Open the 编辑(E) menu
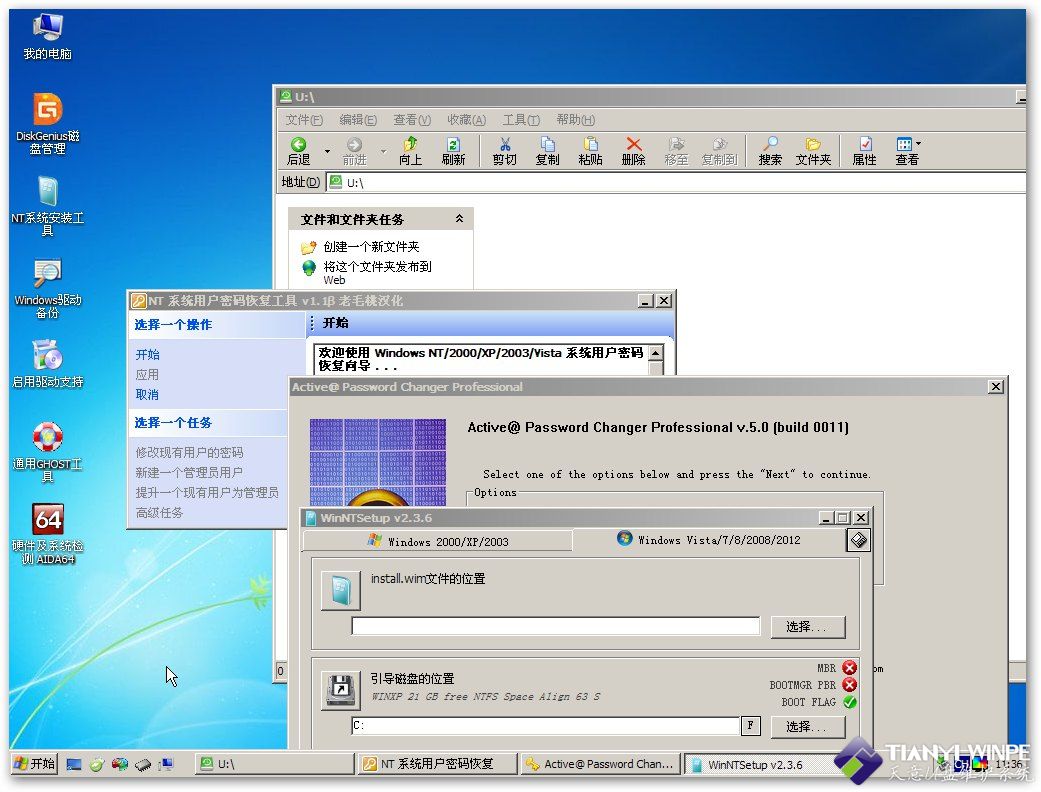Image resolution: width=1041 pixels, height=792 pixels. pyautogui.click(x=358, y=119)
